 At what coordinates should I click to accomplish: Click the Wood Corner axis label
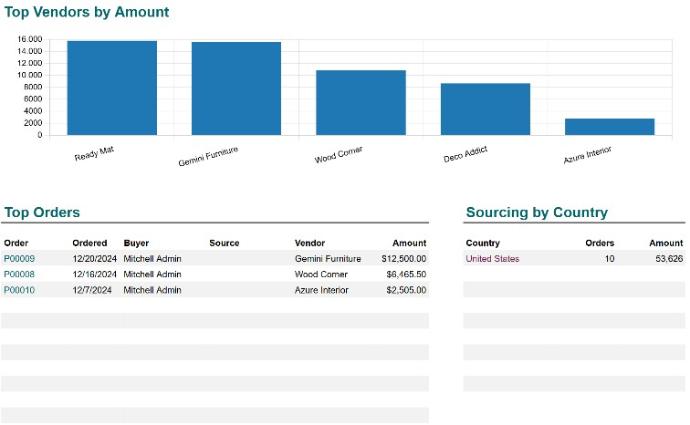pyautogui.click(x=338, y=155)
